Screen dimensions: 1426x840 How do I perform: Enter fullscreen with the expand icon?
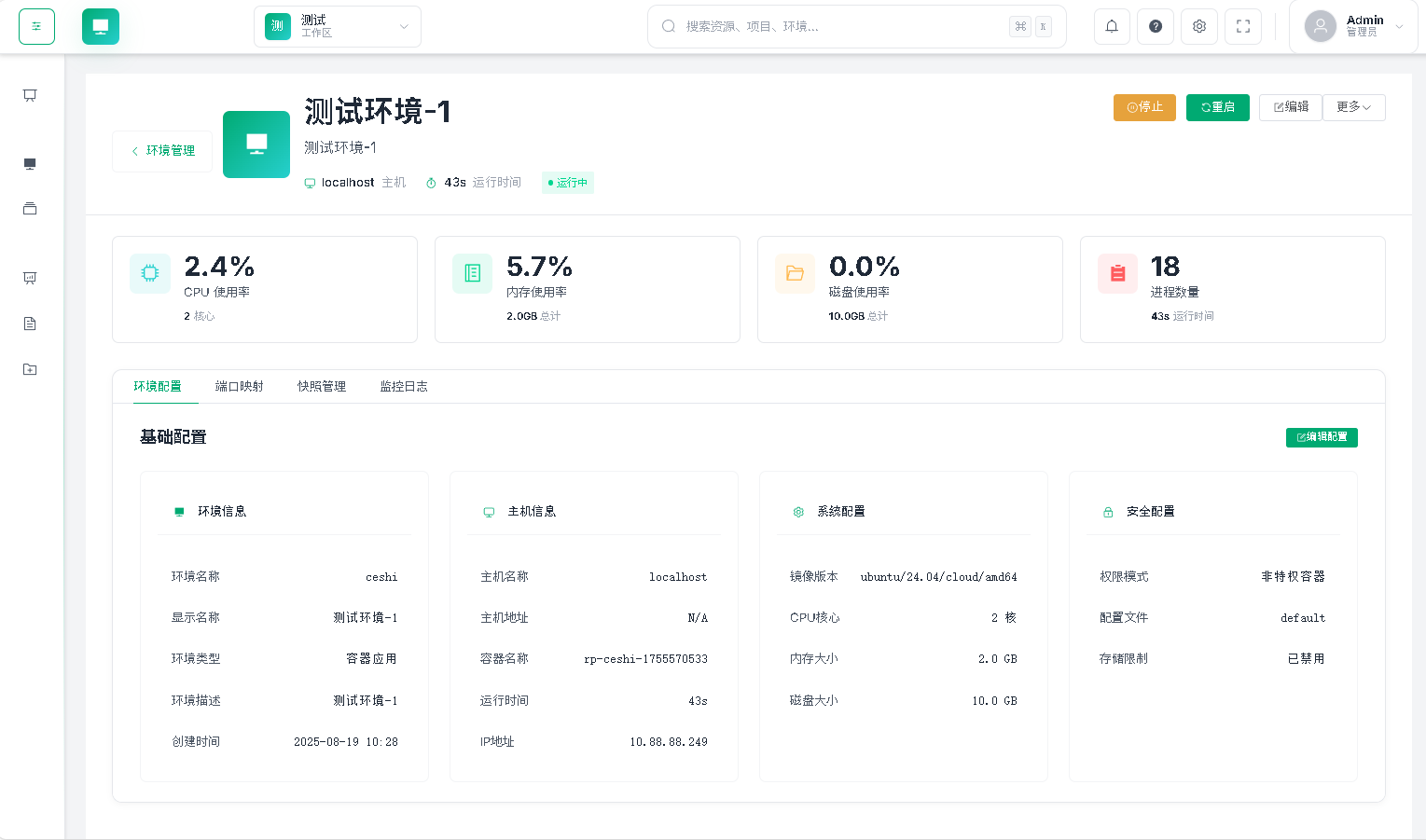coord(1243,26)
